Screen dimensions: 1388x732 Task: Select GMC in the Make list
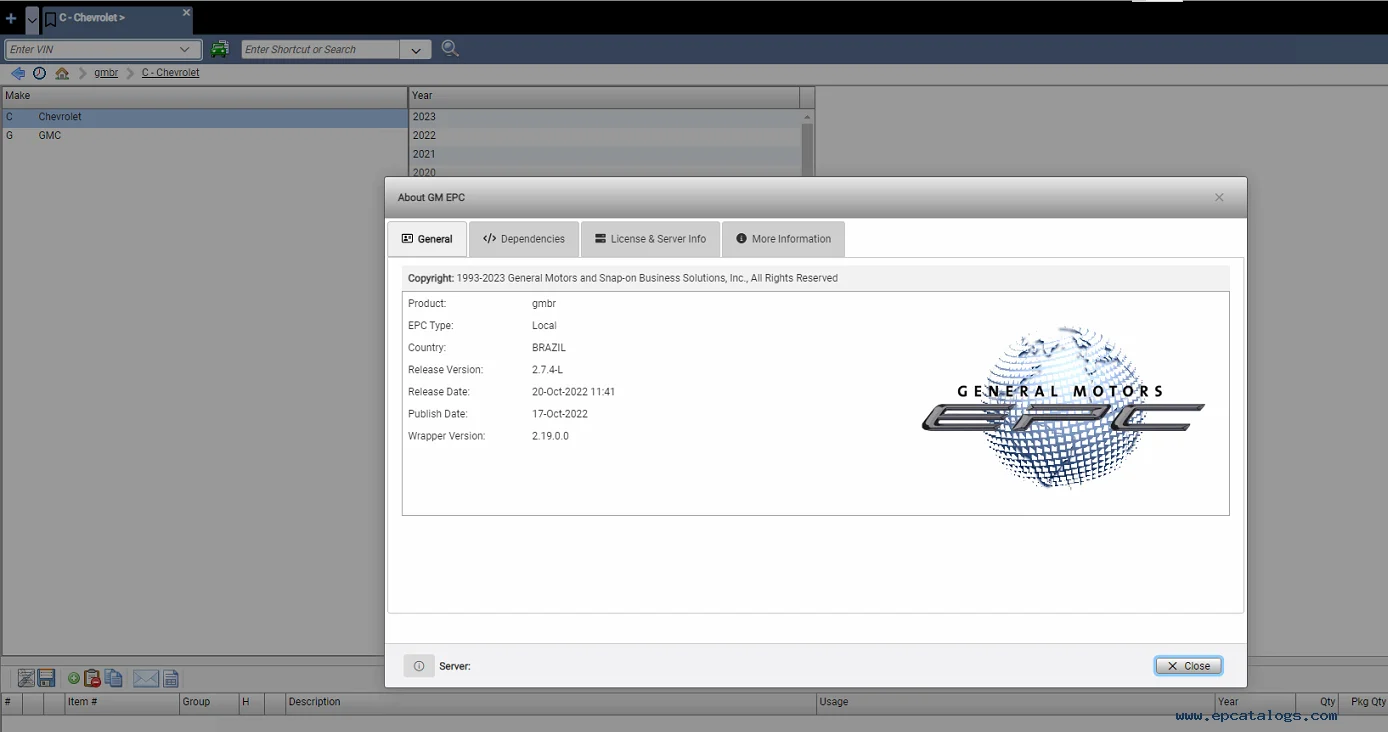[204, 136]
